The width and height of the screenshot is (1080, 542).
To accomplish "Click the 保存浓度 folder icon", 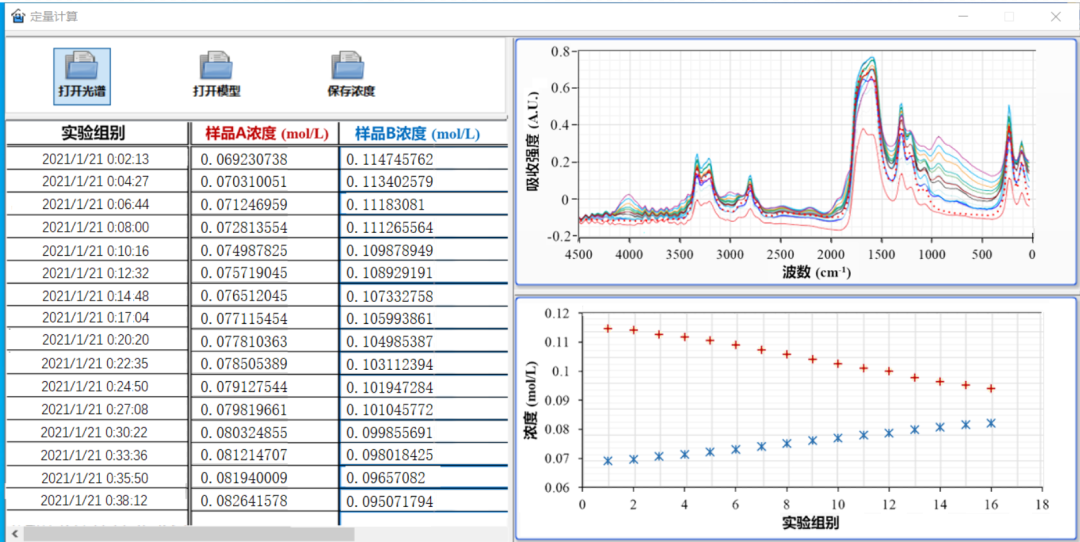I will point(349,66).
